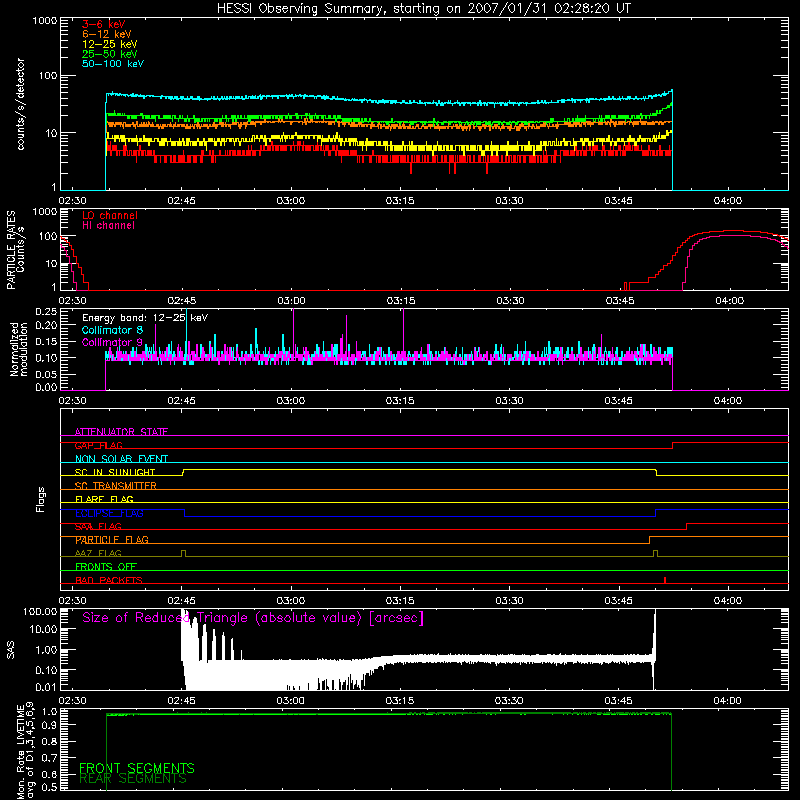Select the Collimator 8 legend label
Image resolution: width=800 pixels, height=800 pixels.
tap(112, 330)
